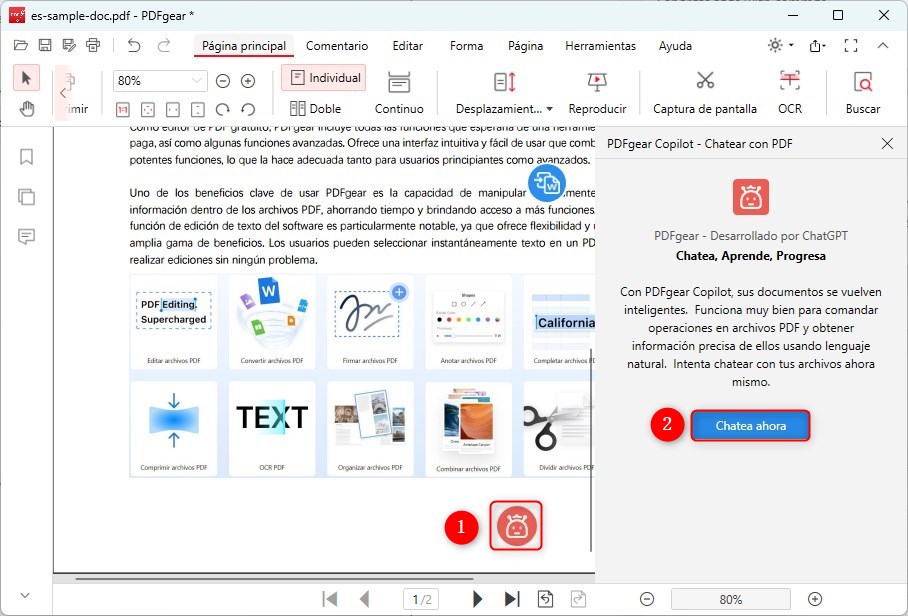Image resolution: width=908 pixels, height=616 pixels.
Task: Open a file with the folder icon
Action: click(21, 45)
